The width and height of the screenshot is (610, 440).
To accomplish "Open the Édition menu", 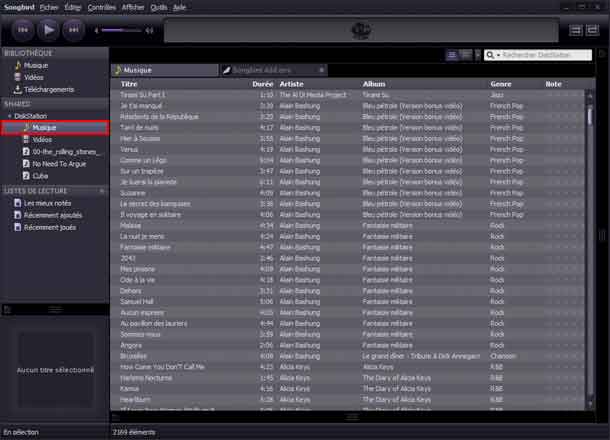I will pos(73,7).
